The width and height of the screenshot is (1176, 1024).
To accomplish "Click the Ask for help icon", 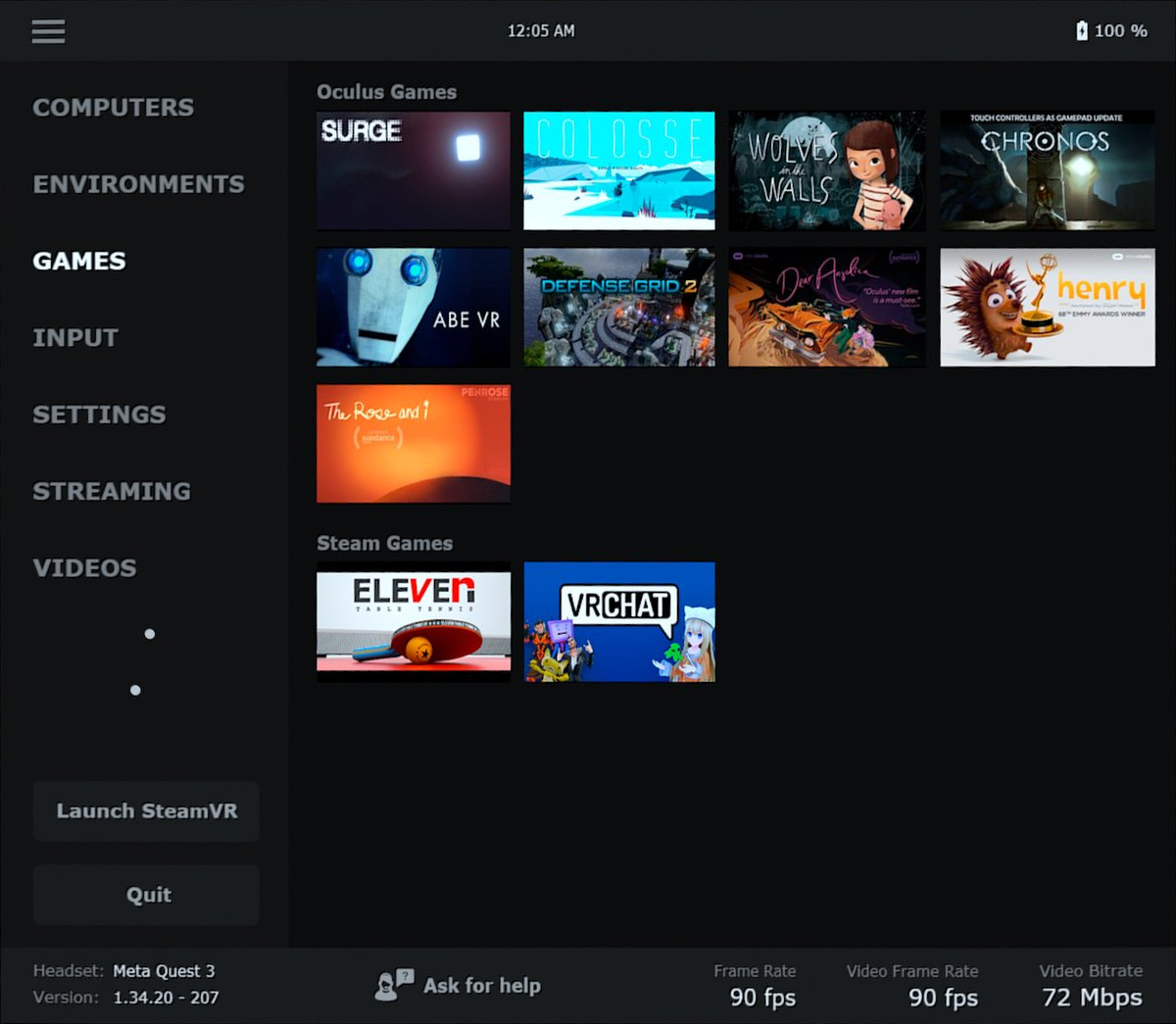I will coord(394,985).
